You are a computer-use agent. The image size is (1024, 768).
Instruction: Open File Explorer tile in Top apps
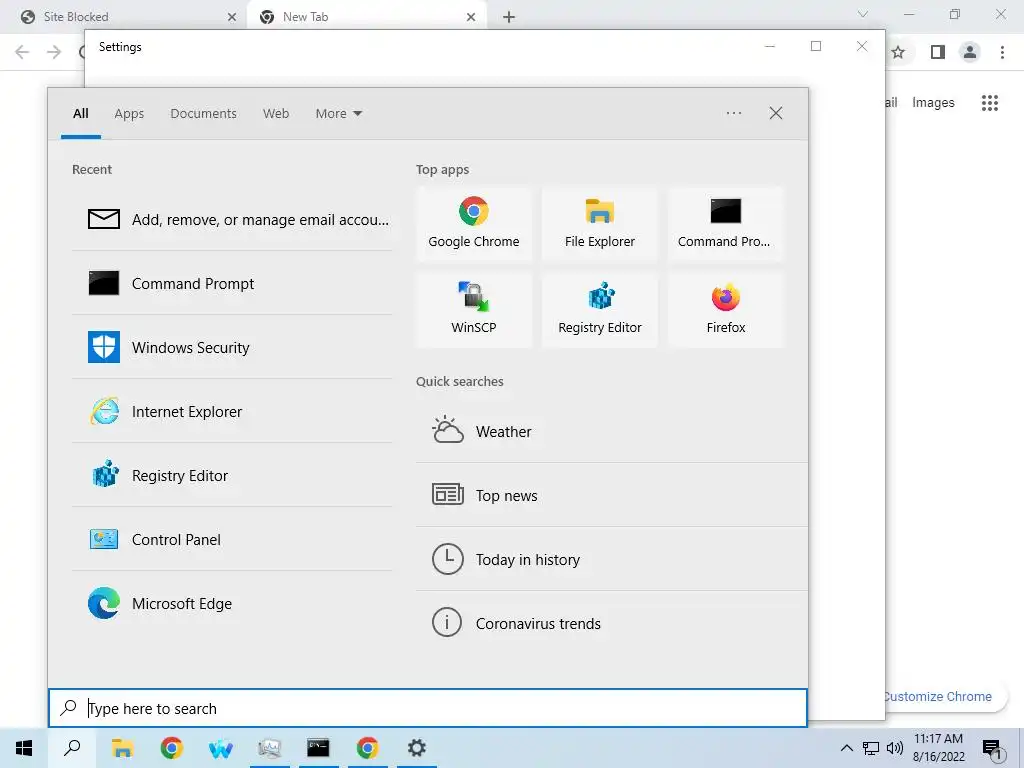click(600, 224)
